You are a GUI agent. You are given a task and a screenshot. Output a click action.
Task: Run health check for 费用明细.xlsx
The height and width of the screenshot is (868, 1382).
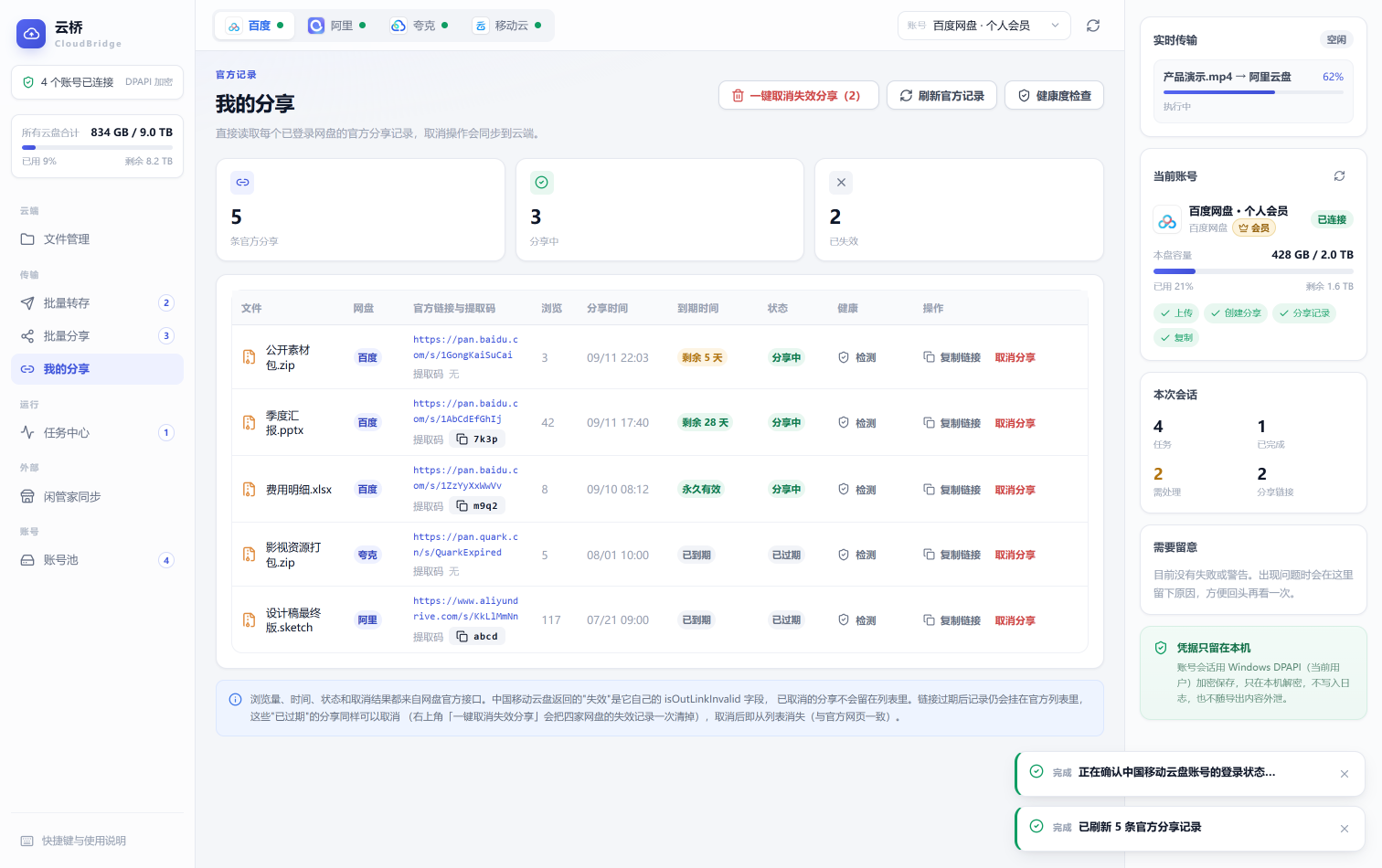click(857, 490)
